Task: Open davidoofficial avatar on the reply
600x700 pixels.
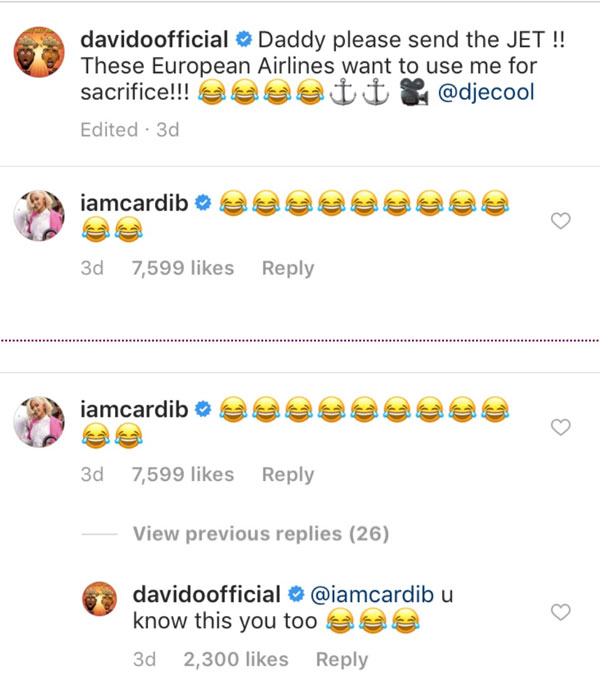Action: click(100, 599)
